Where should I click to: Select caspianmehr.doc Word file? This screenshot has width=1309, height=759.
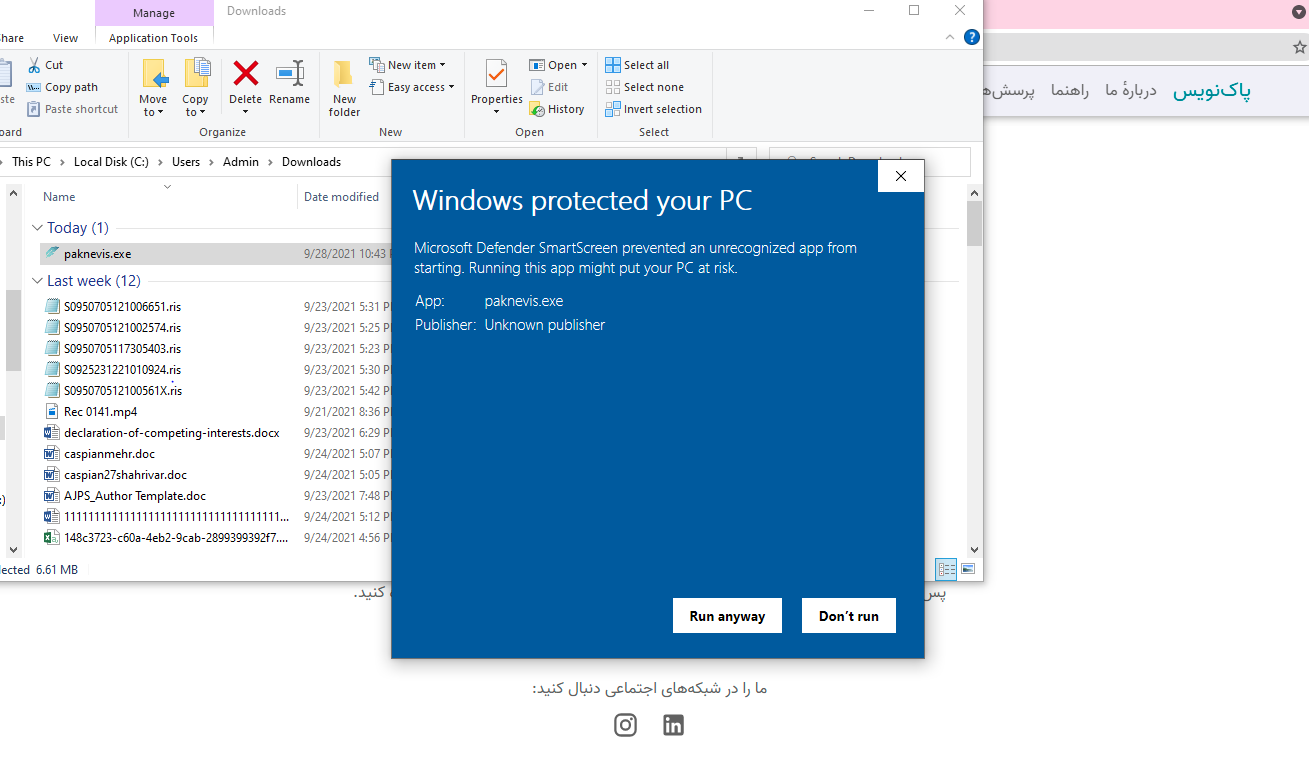click(100, 454)
